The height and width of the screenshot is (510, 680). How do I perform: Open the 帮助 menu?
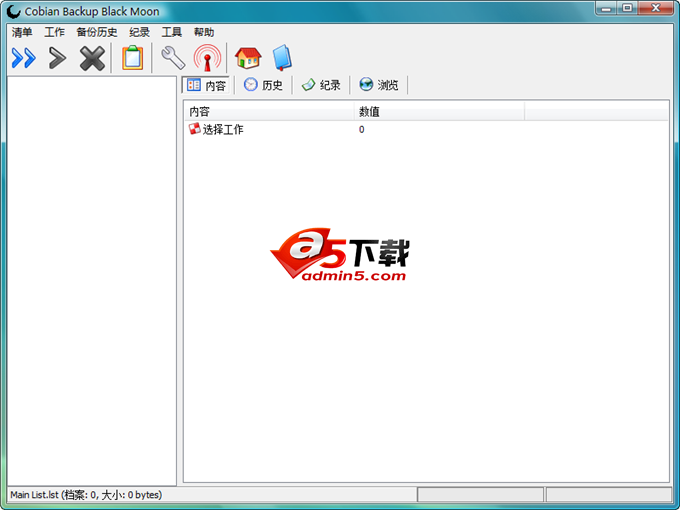click(204, 32)
